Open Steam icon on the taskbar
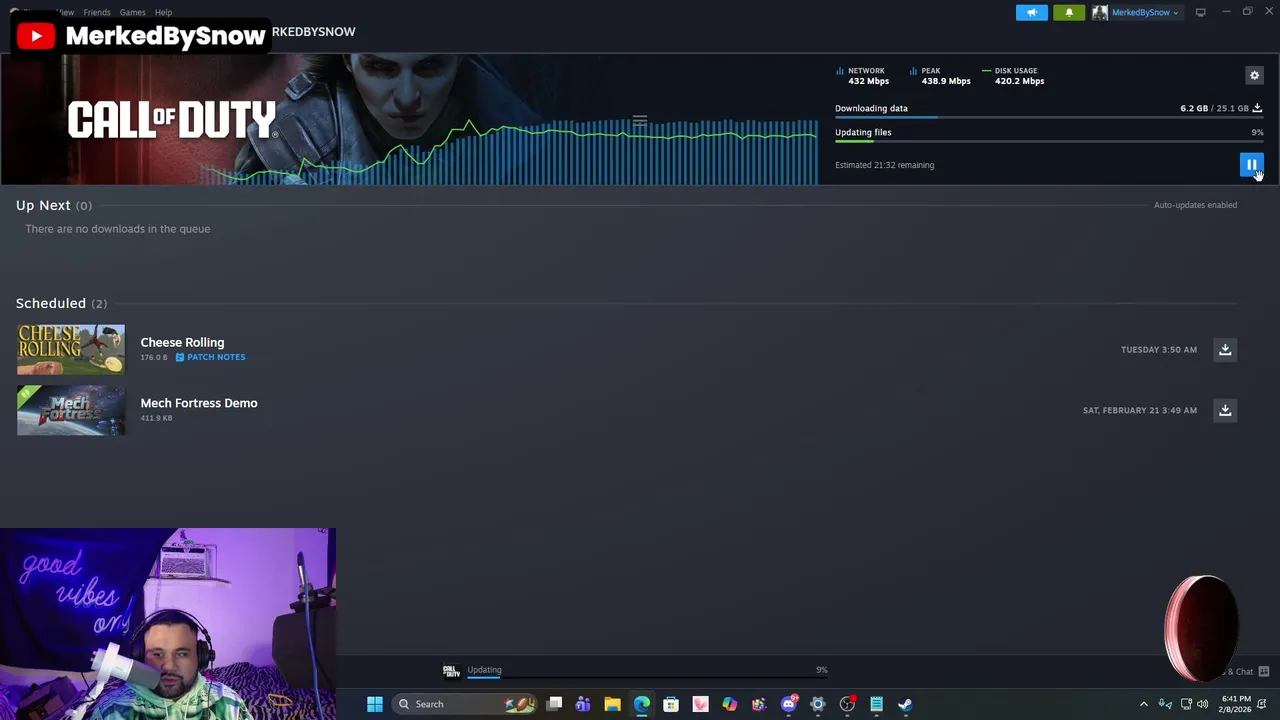1280x720 pixels. pyautogui.click(x=905, y=704)
